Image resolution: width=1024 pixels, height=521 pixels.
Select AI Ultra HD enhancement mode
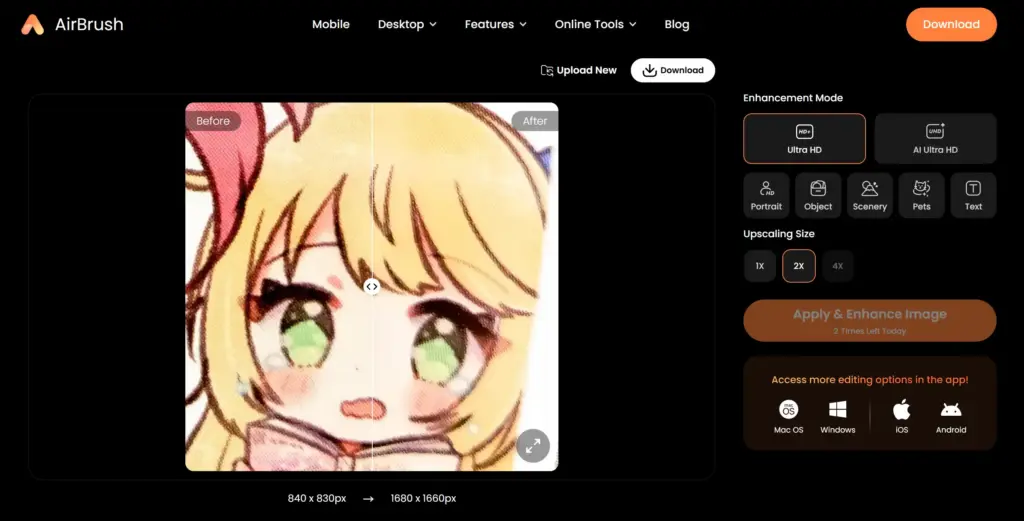point(935,138)
